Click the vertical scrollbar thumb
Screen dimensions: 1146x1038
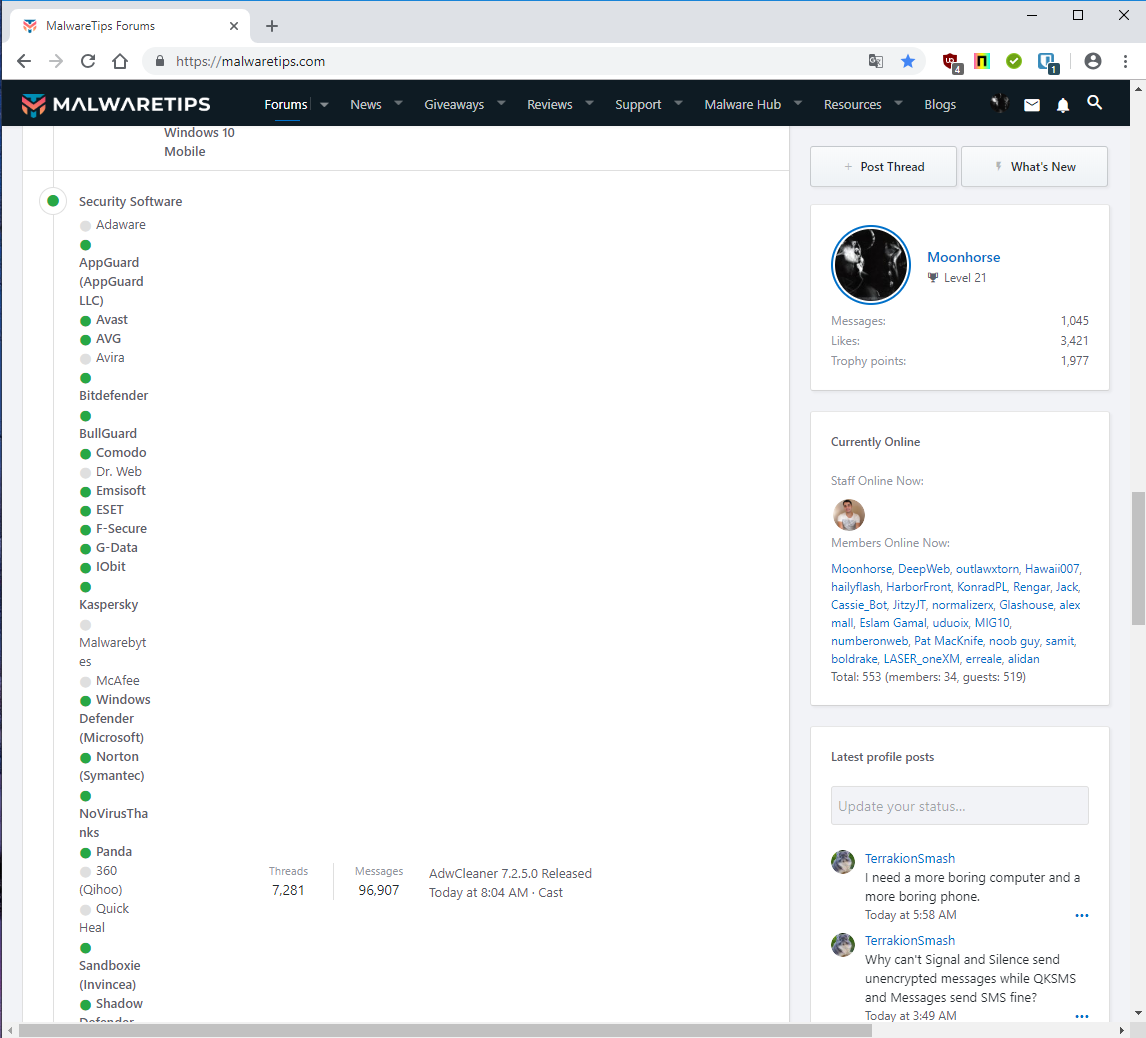coord(1138,558)
